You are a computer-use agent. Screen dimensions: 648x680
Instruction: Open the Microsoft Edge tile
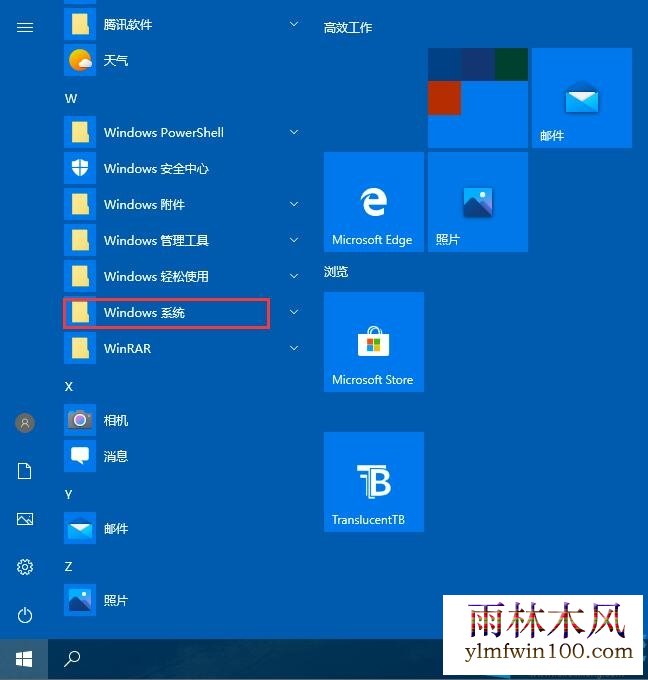374,202
